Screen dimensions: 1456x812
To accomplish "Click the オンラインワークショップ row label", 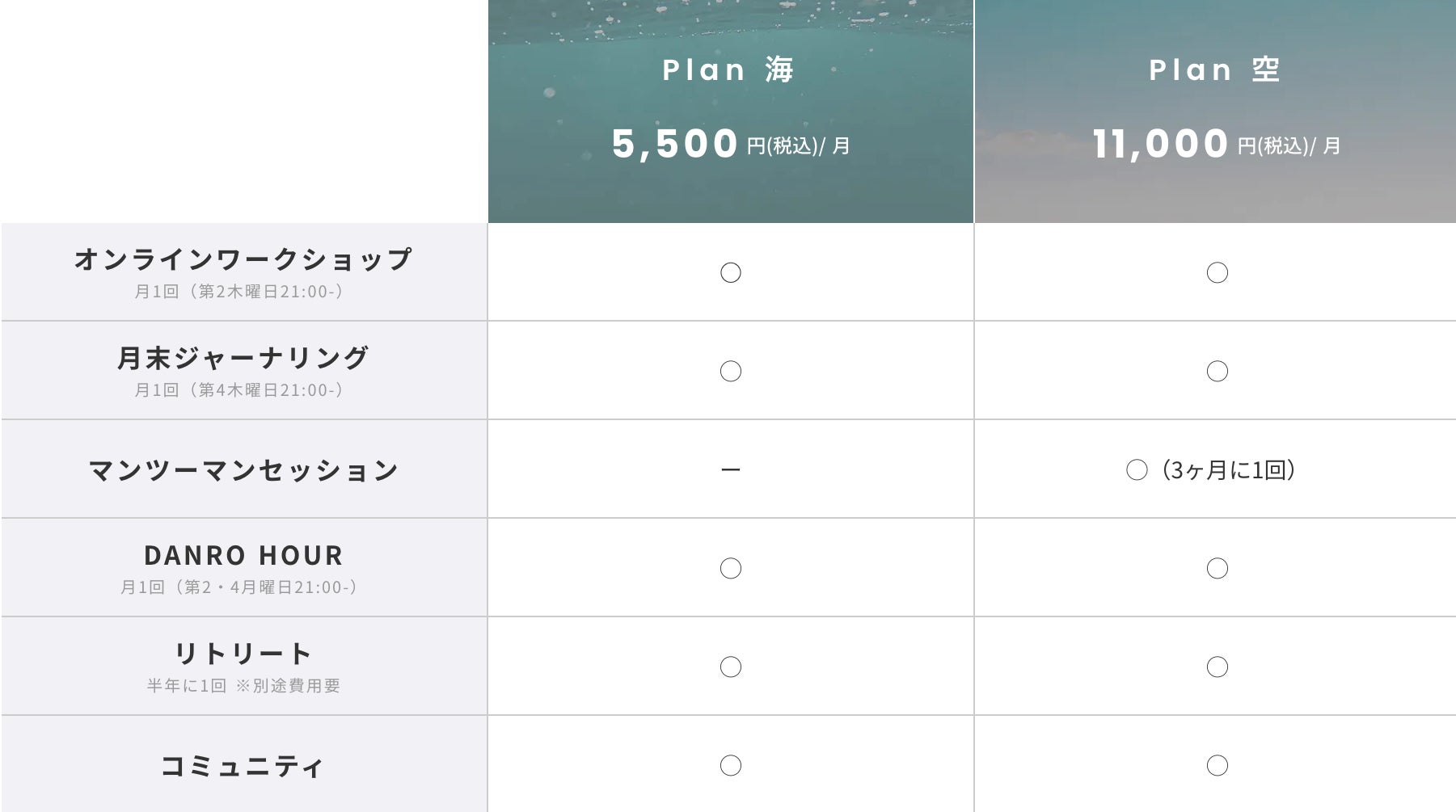I will 243,259.
